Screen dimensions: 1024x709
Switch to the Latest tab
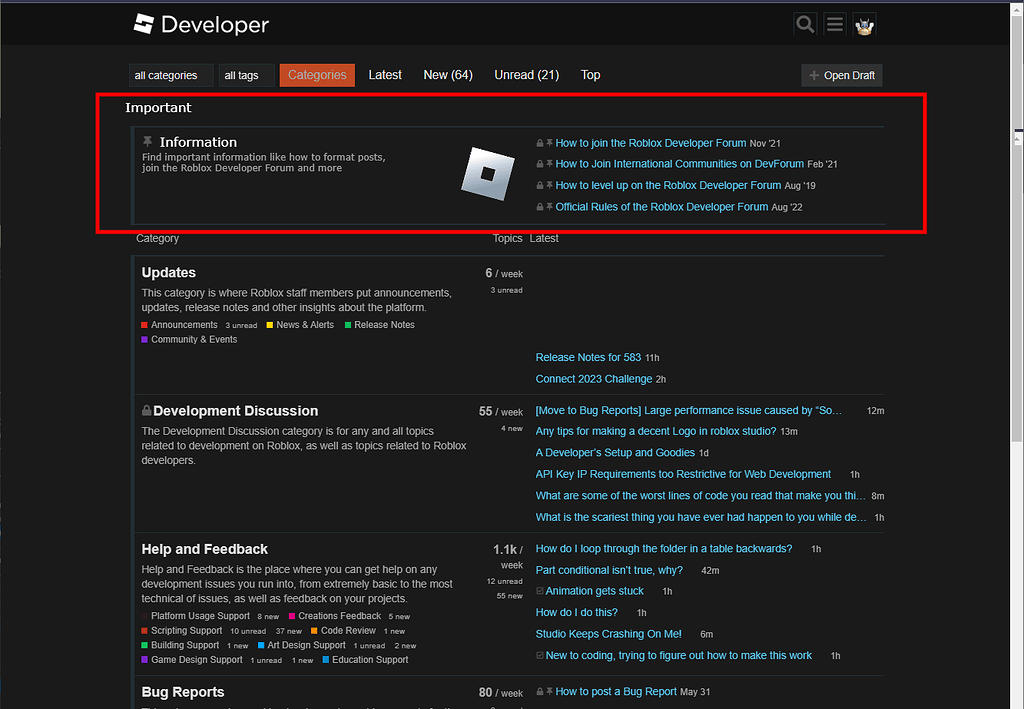pyautogui.click(x=385, y=75)
